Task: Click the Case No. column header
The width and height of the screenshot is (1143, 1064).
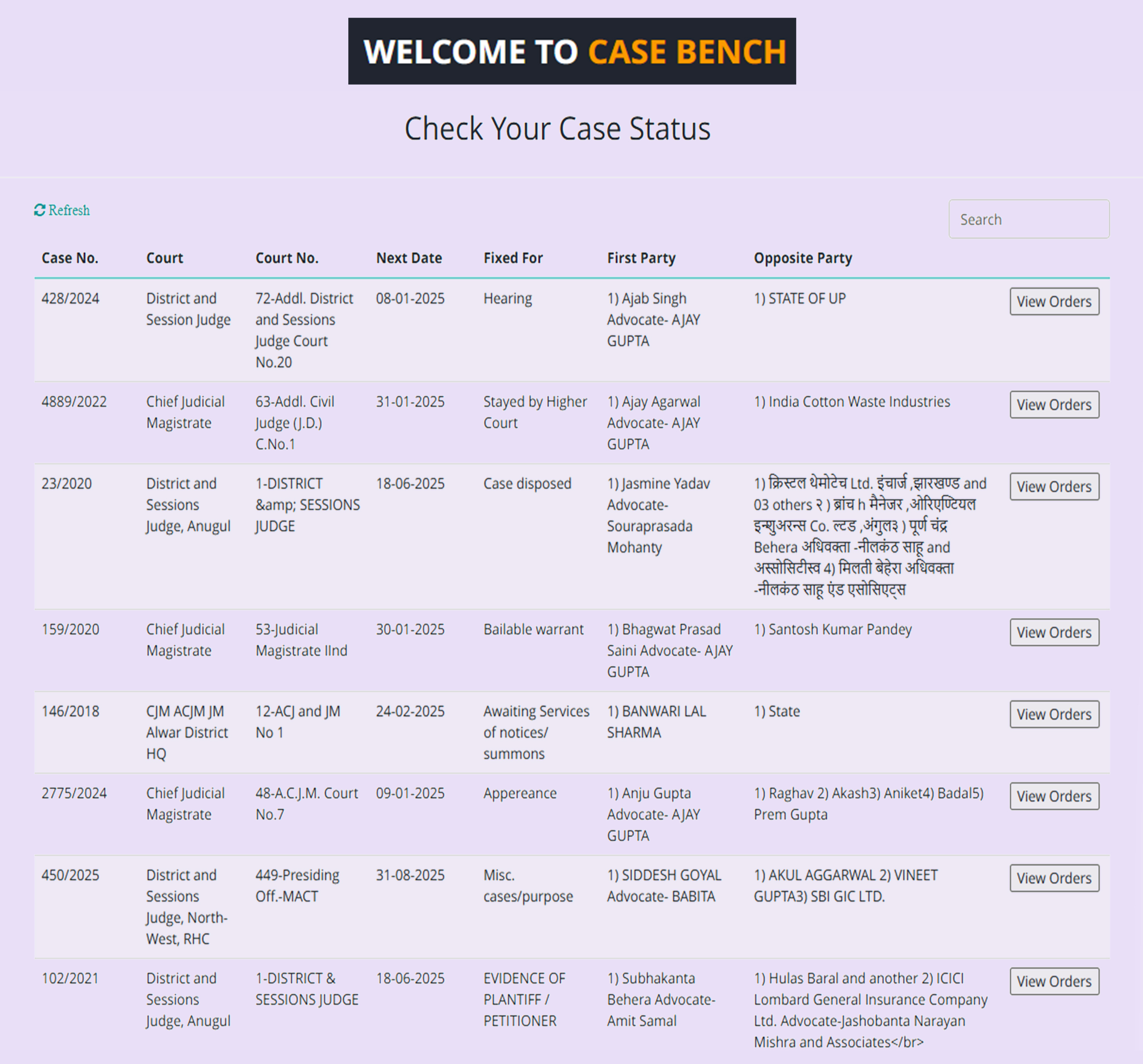Action: (x=70, y=258)
